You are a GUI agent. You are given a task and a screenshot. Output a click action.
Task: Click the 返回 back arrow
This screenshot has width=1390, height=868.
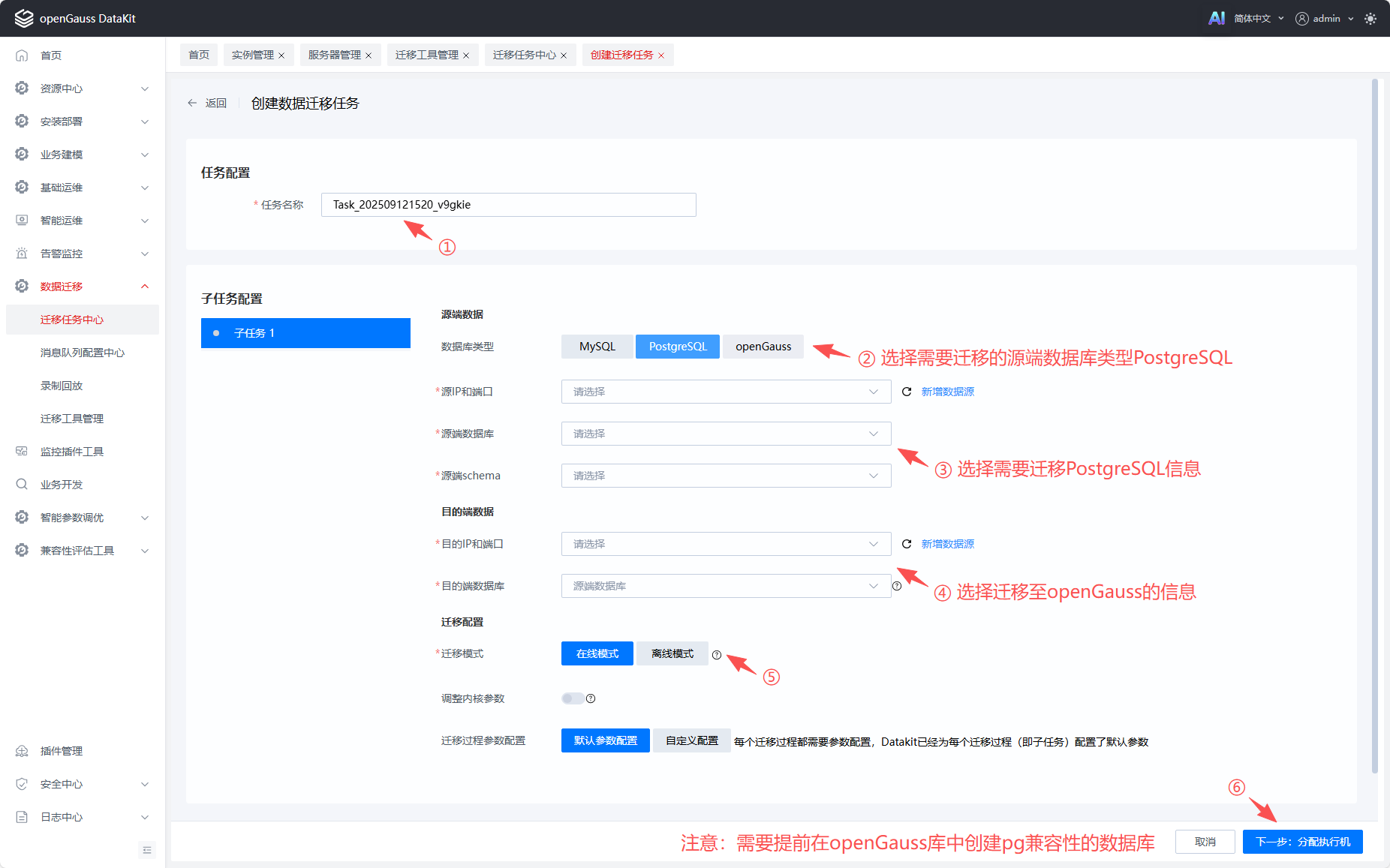[x=193, y=104]
